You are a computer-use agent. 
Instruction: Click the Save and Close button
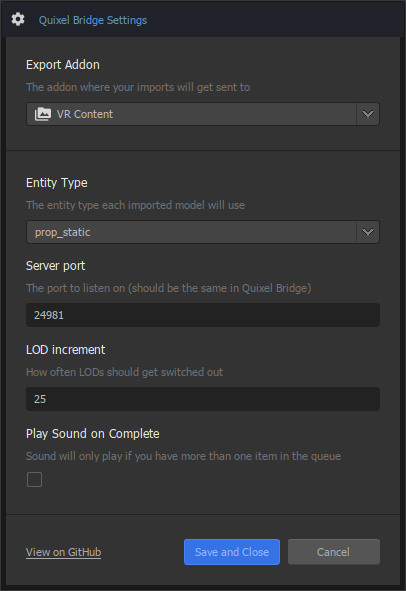[x=232, y=552]
